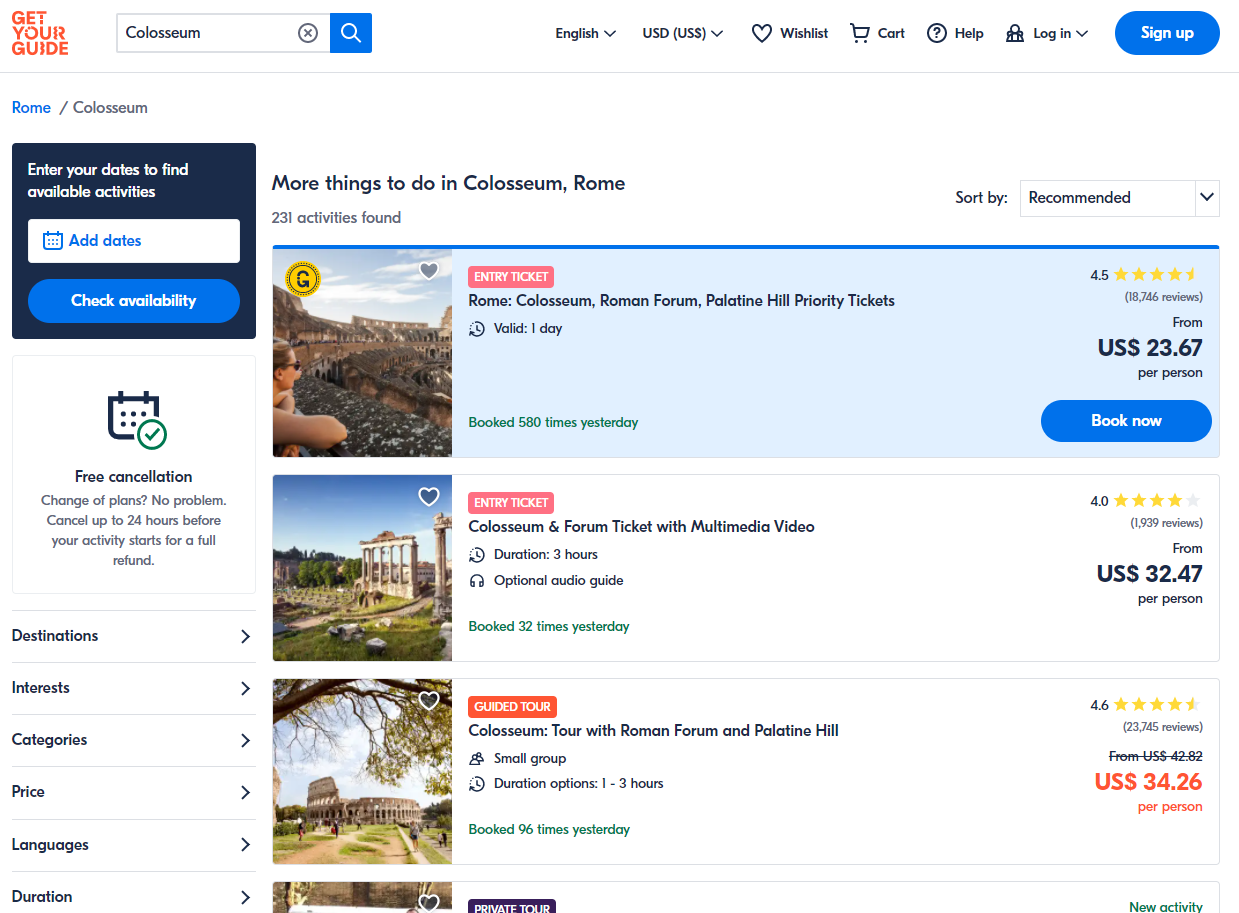Click the 4.5 star rating of first listing
This screenshot has width=1239, height=913.
pos(1146,275)
